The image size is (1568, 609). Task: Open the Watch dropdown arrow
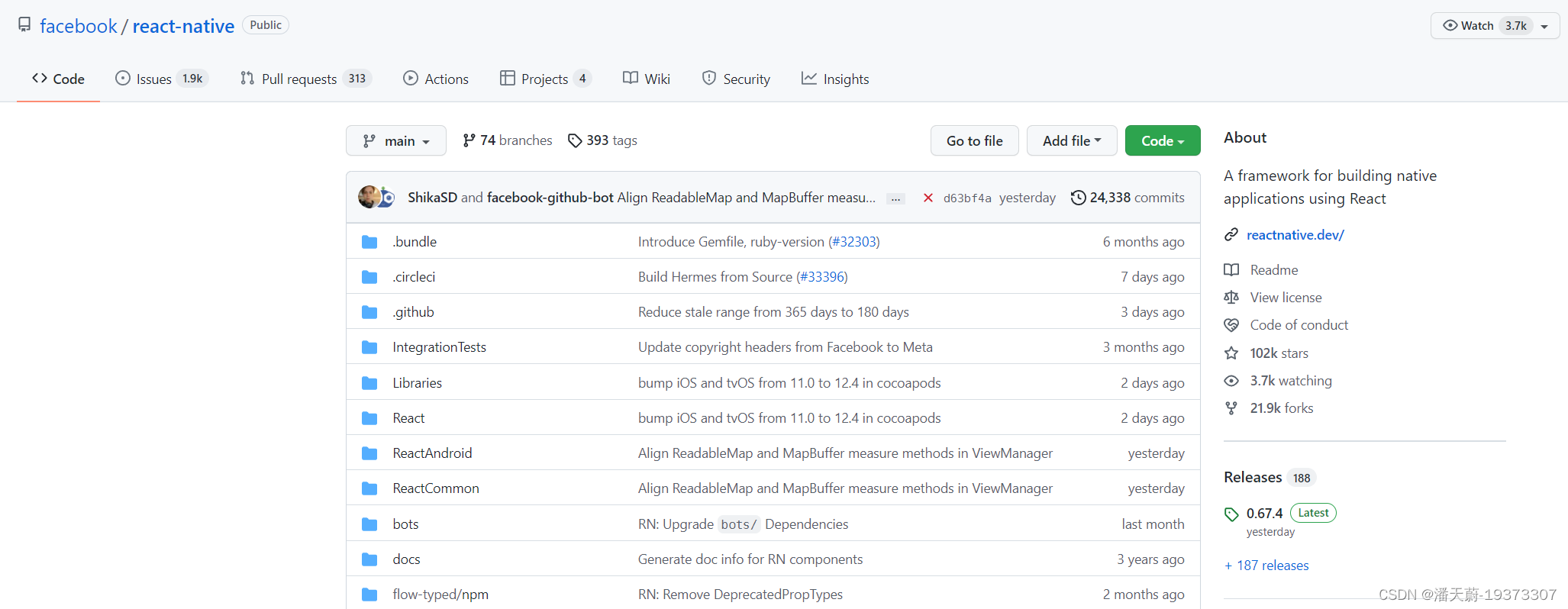pos(1544,26)
